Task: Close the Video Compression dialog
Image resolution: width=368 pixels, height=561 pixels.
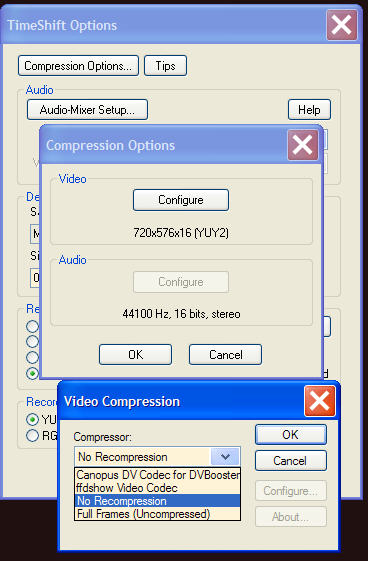Action: pyautogui.click(x=319, y=401)
